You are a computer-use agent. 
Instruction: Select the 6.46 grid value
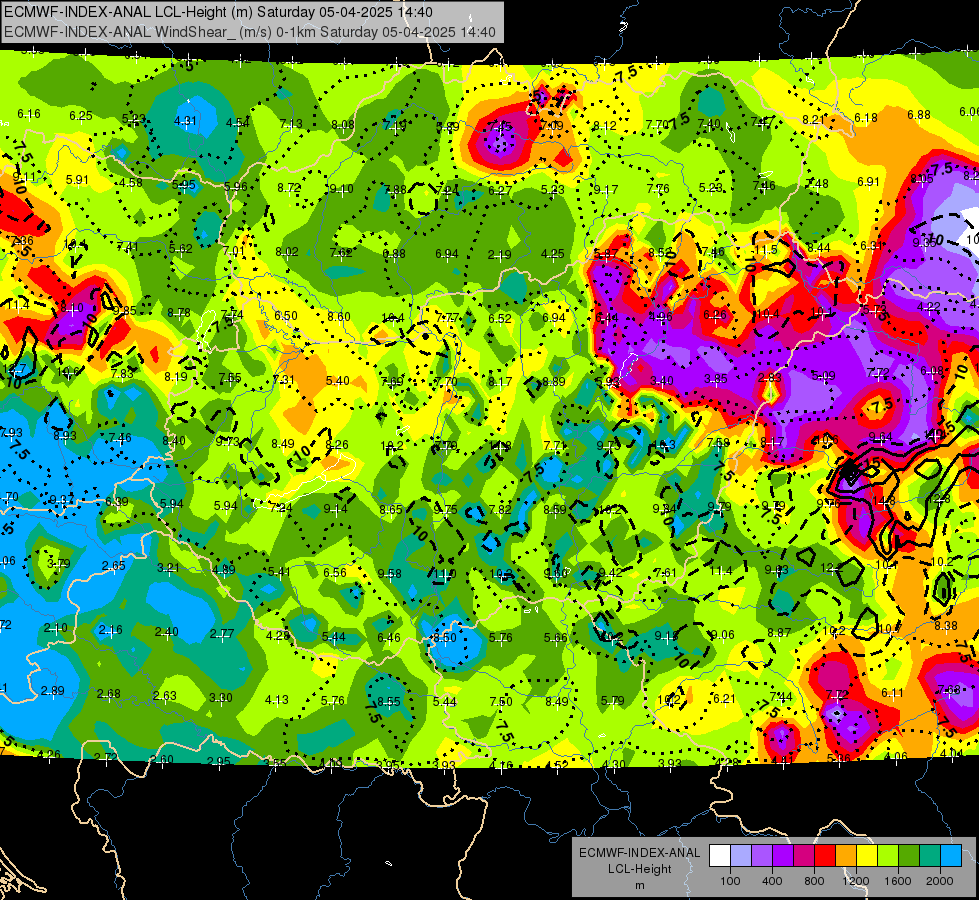click(x=389, y=637)
